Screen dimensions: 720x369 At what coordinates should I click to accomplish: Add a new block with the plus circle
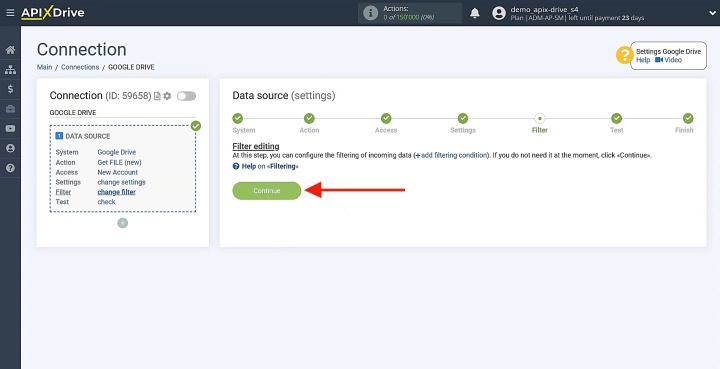(123, 223)
